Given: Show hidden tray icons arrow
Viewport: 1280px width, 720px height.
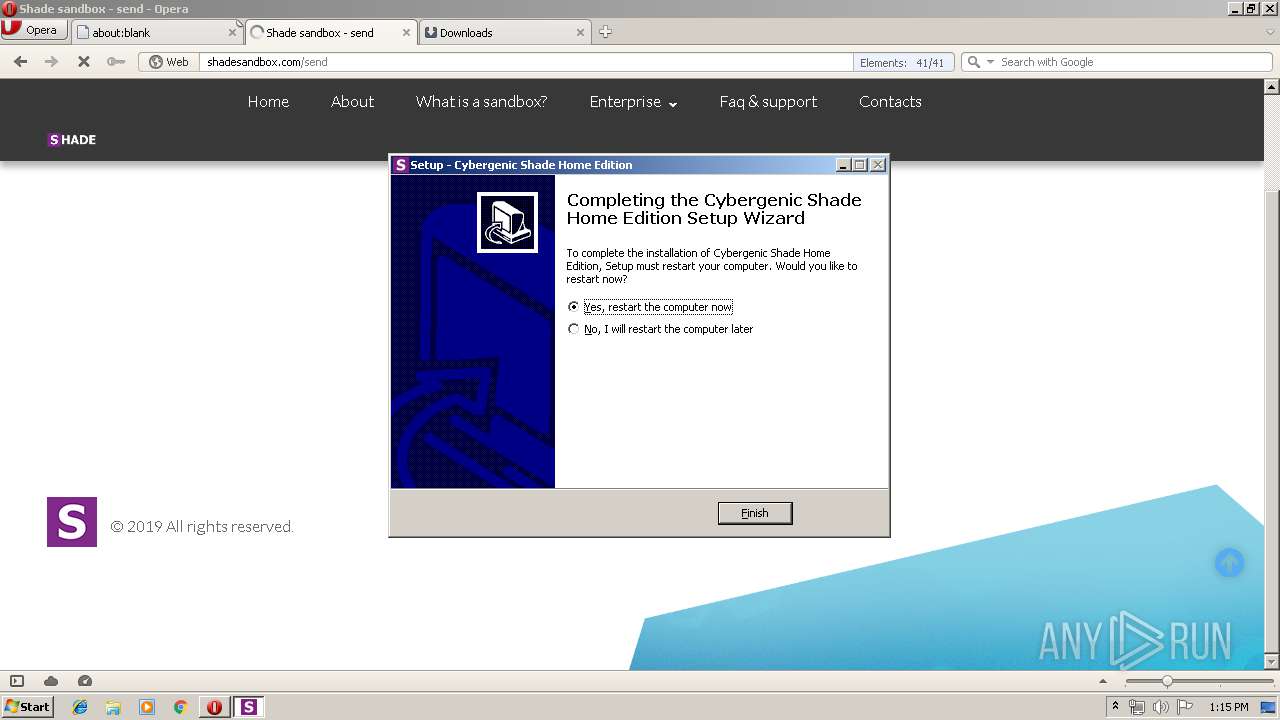Looking at the screenshot, I should pos(1115,706).
